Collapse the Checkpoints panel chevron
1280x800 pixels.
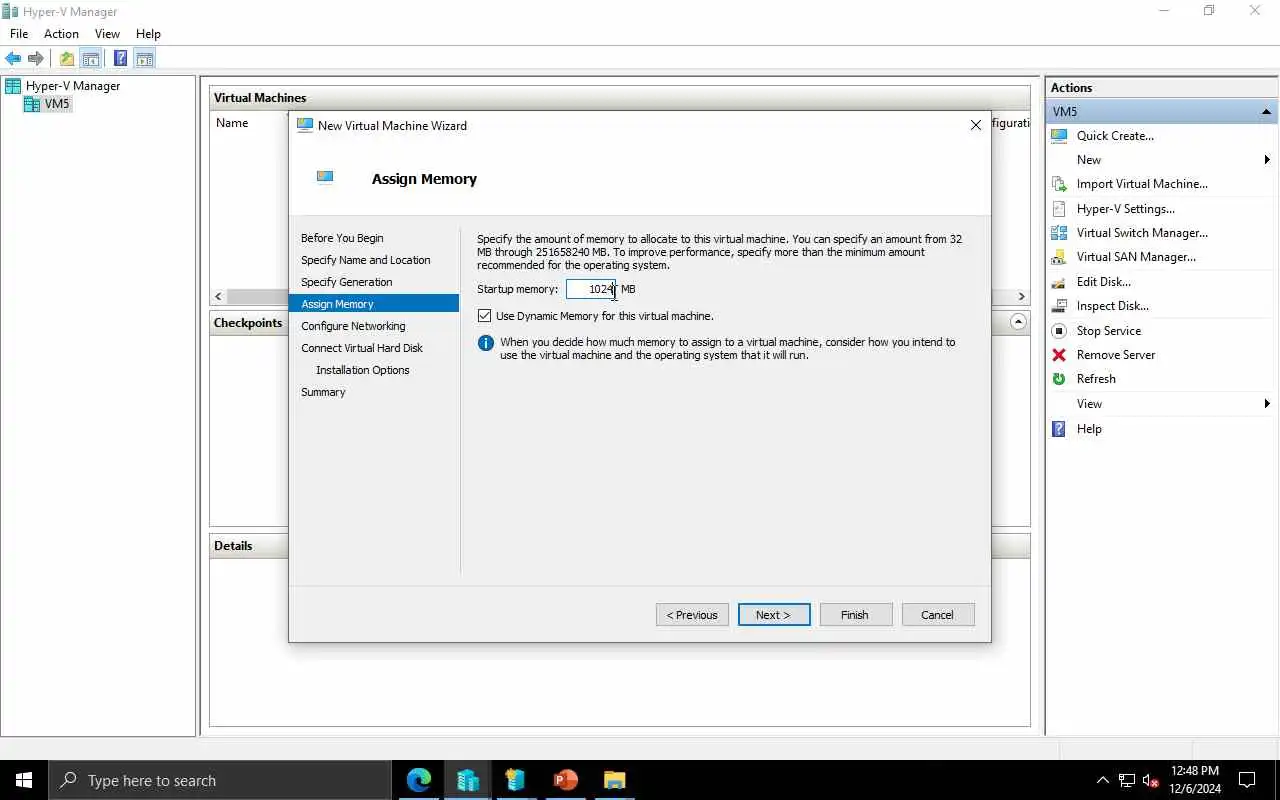1018,322
